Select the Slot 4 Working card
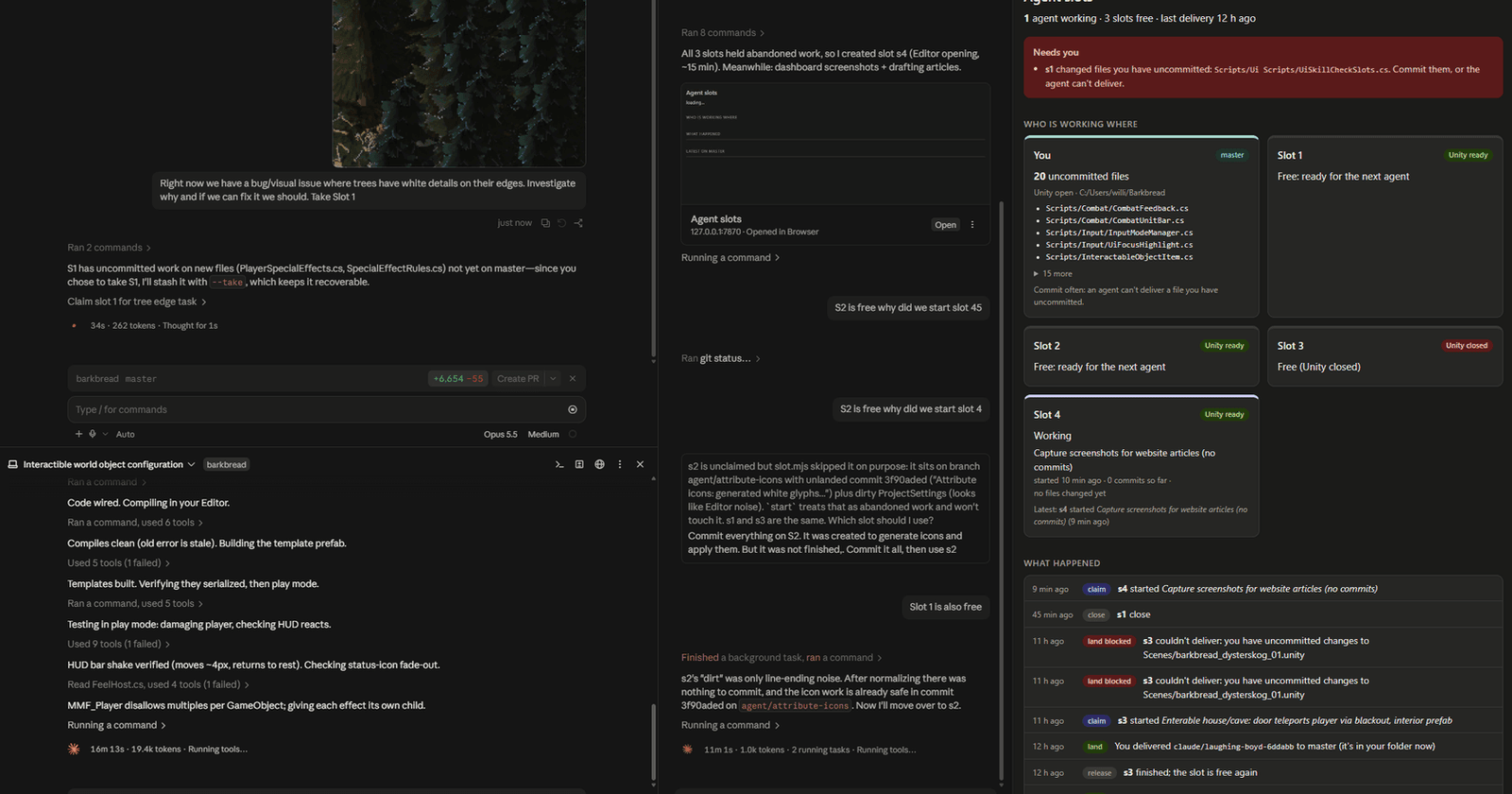This screenshot has width=1512, height=794. pyautogui.click(x=1141, y=466)
